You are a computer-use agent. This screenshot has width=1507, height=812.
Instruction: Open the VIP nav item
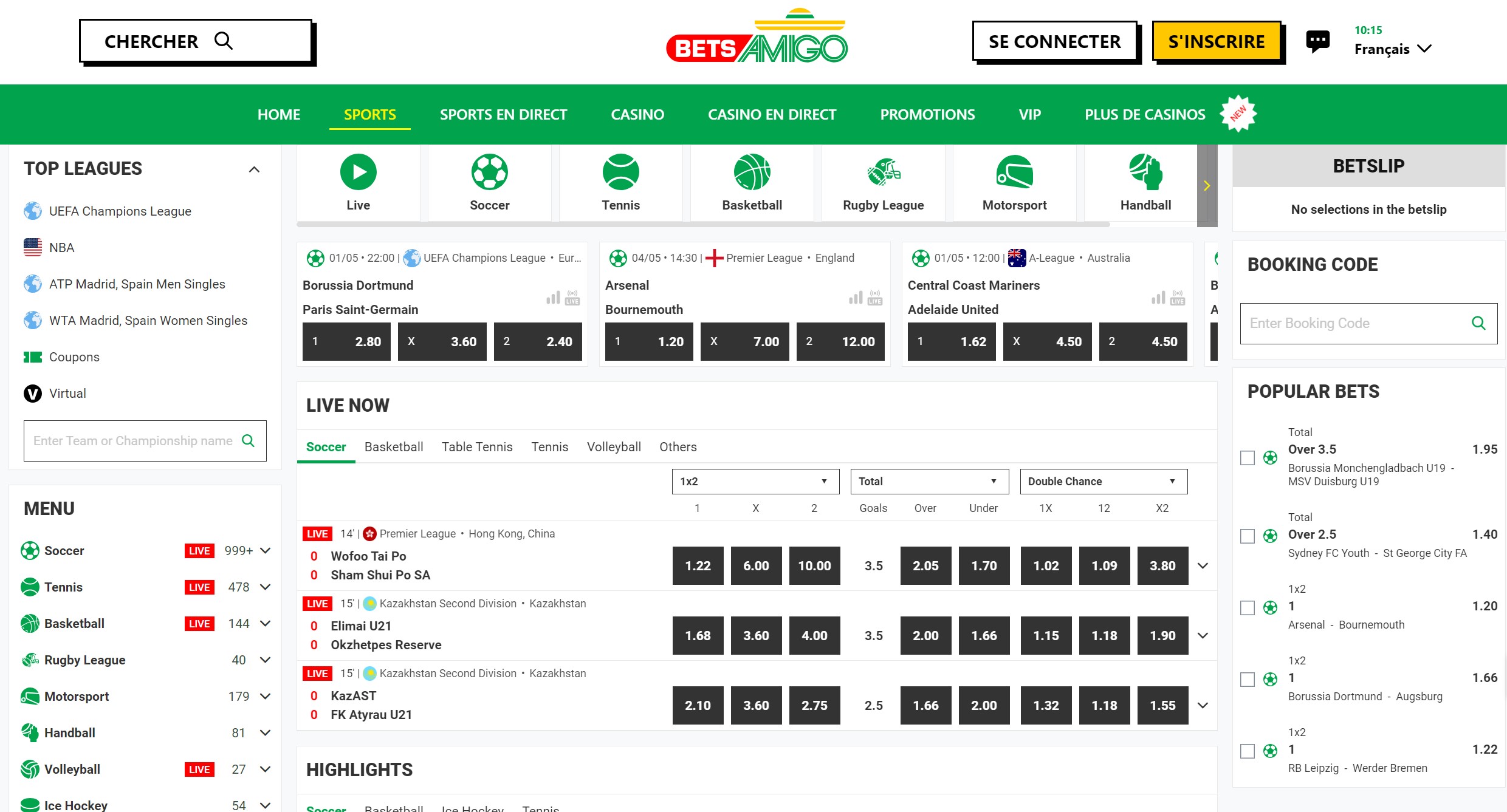(1029, 114)
